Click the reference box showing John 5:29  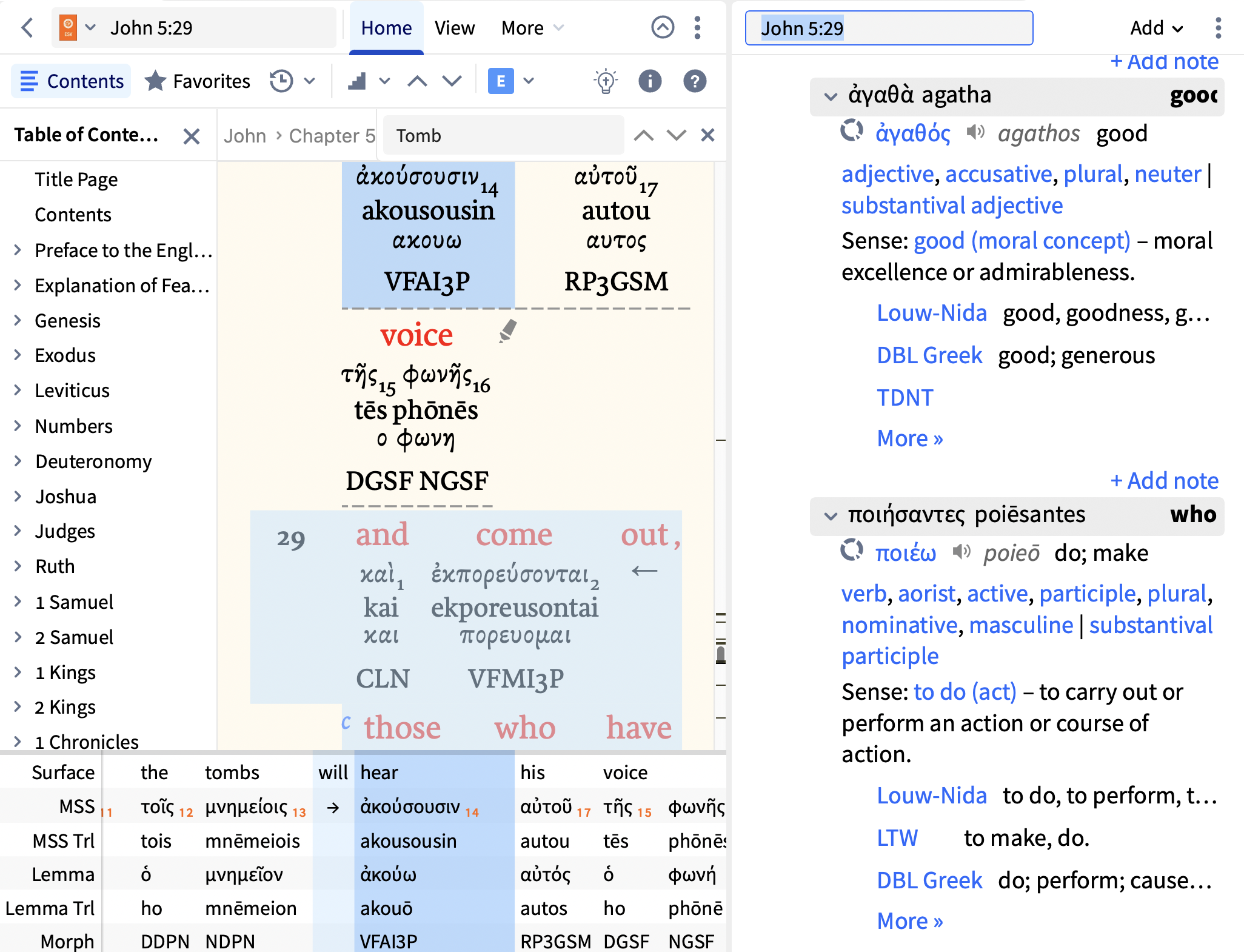coord(889,28)
